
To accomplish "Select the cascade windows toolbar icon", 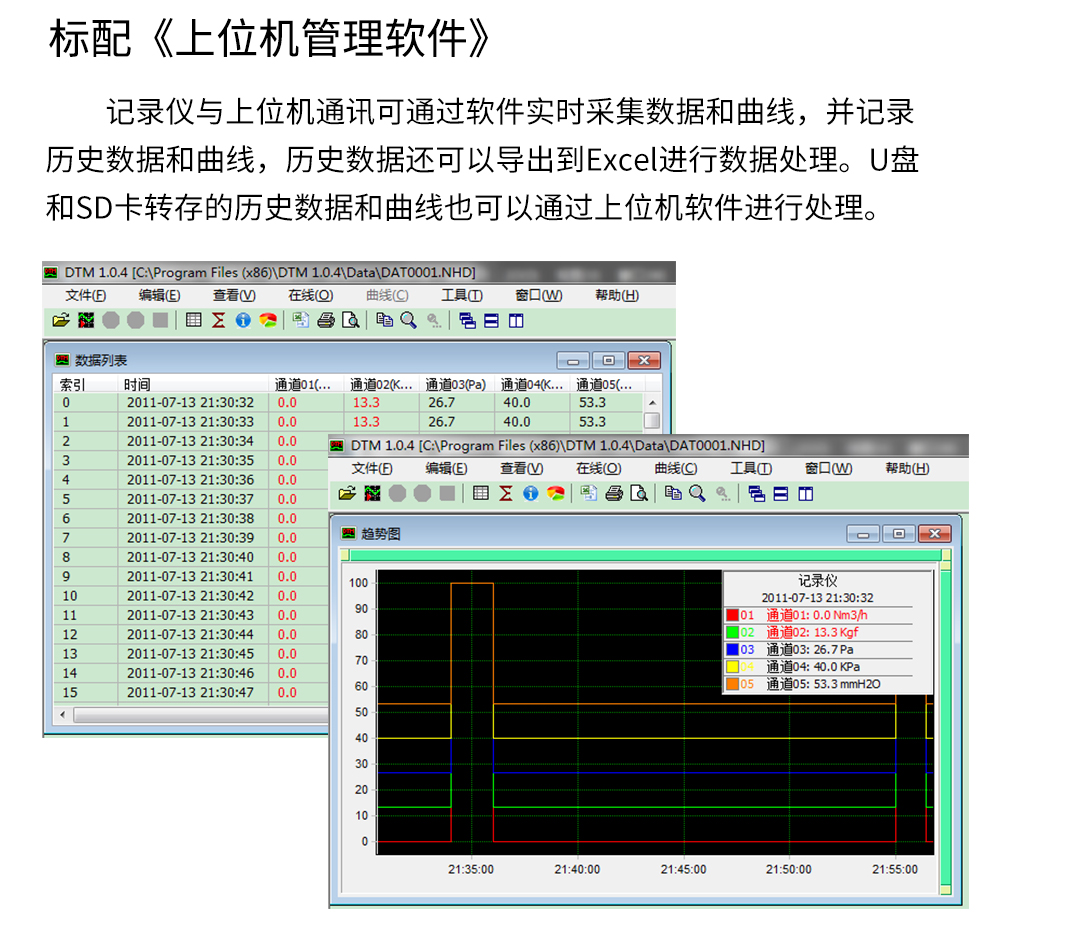I will point(757,493).
